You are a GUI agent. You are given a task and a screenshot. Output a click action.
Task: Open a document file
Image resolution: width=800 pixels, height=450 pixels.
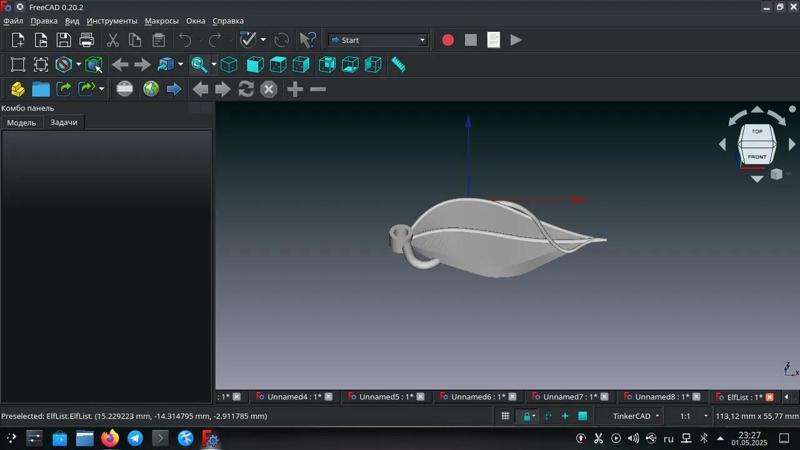click(40, 40)
